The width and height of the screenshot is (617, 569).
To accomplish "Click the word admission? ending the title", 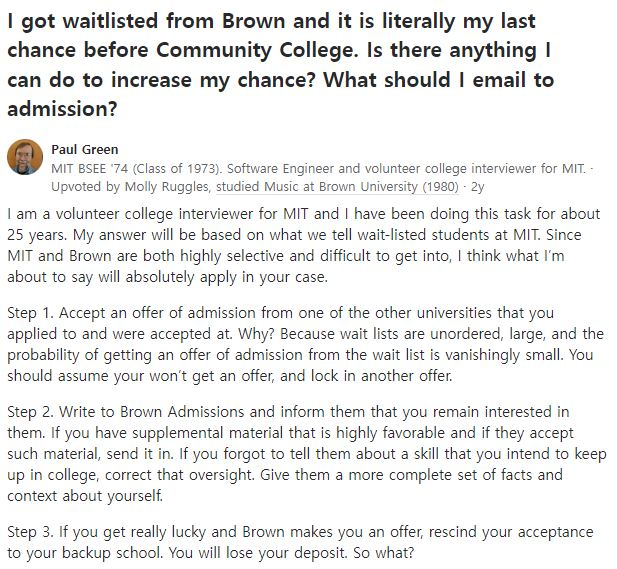I will pos(62,109).
